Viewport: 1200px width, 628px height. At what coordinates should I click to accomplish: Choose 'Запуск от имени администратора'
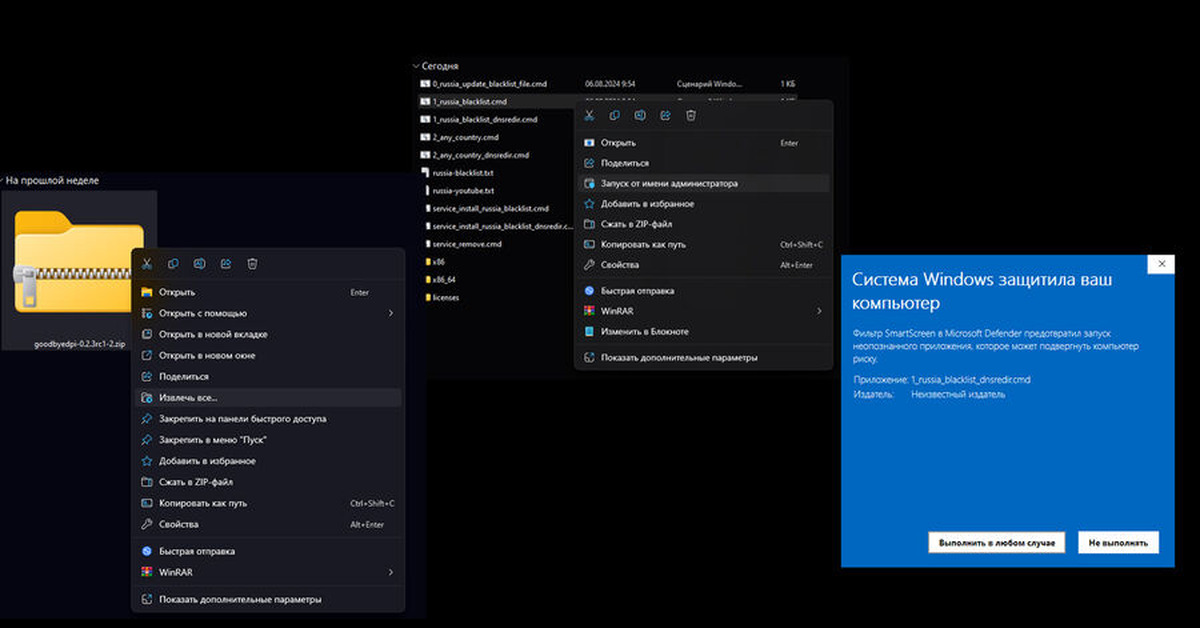point(668,184)
